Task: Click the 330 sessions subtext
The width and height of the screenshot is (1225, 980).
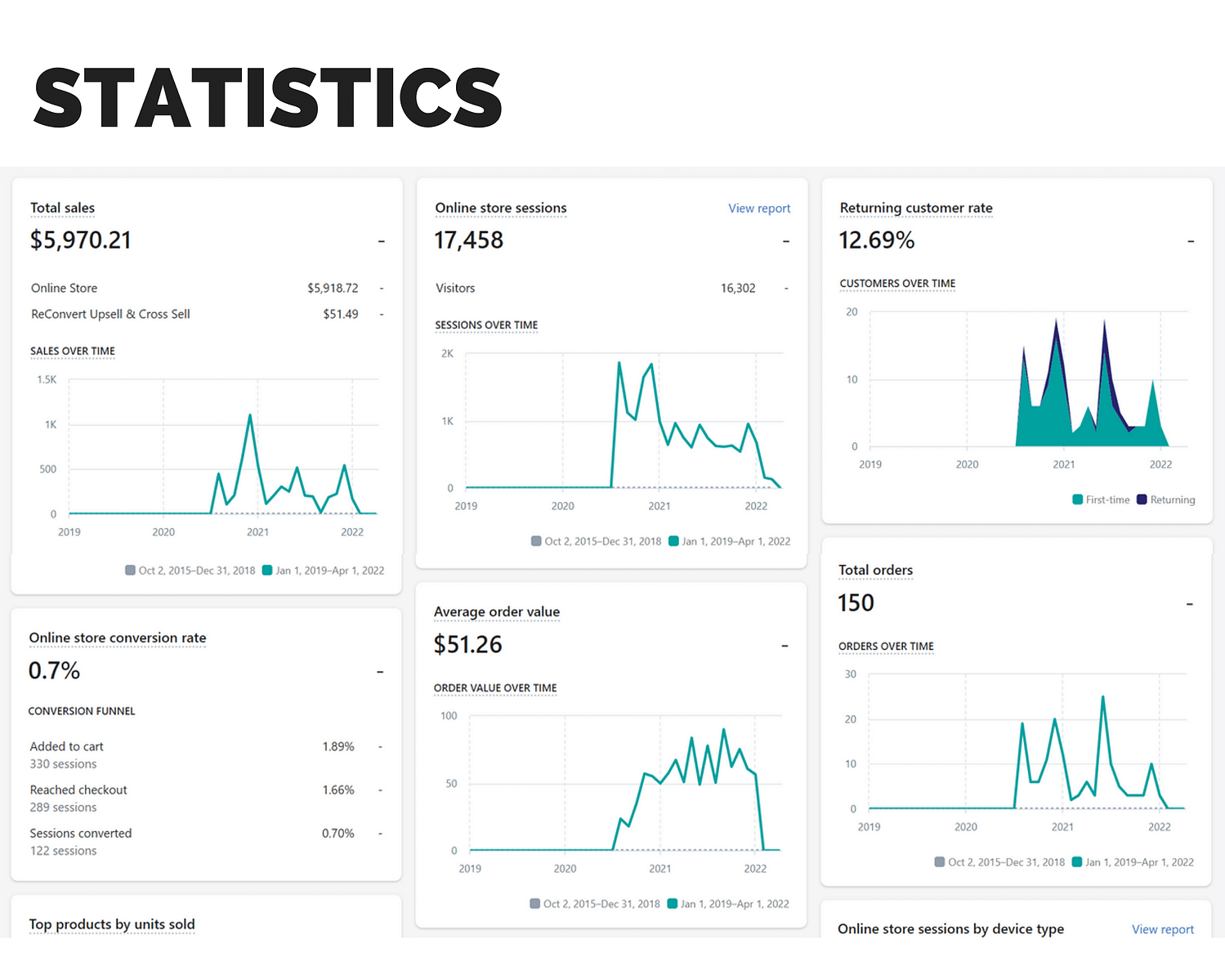Action: click(x=63, y=764)
